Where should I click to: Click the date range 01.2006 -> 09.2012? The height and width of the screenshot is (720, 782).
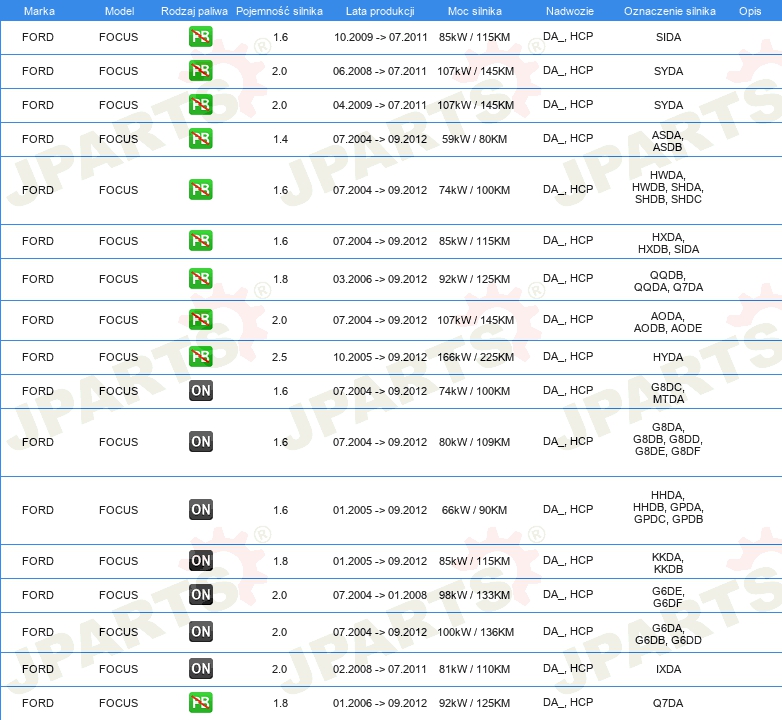click(x=380, y=703)
